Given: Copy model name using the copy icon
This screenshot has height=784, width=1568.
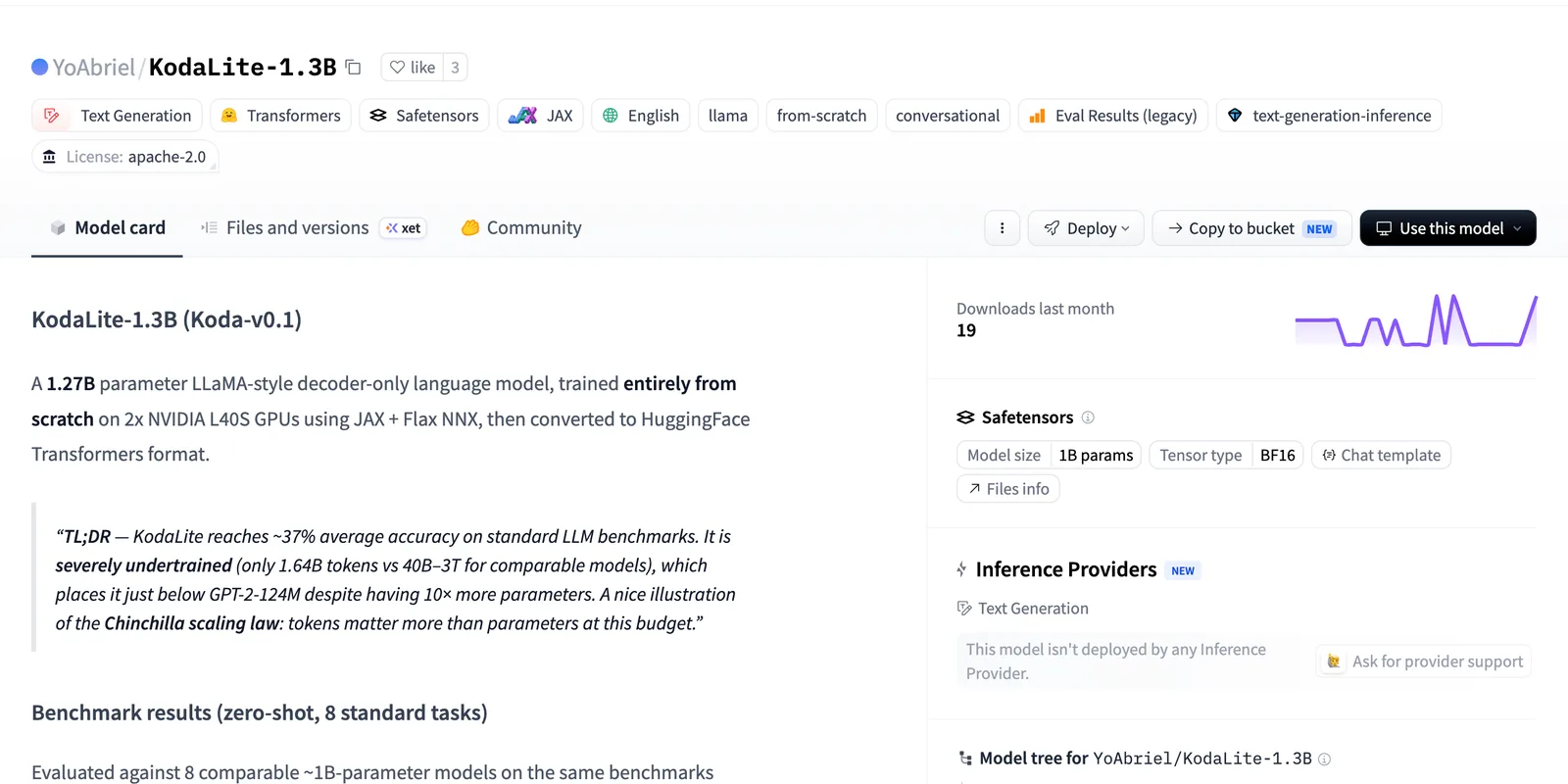Looking at the screenshot, I should tap(354, 68).
